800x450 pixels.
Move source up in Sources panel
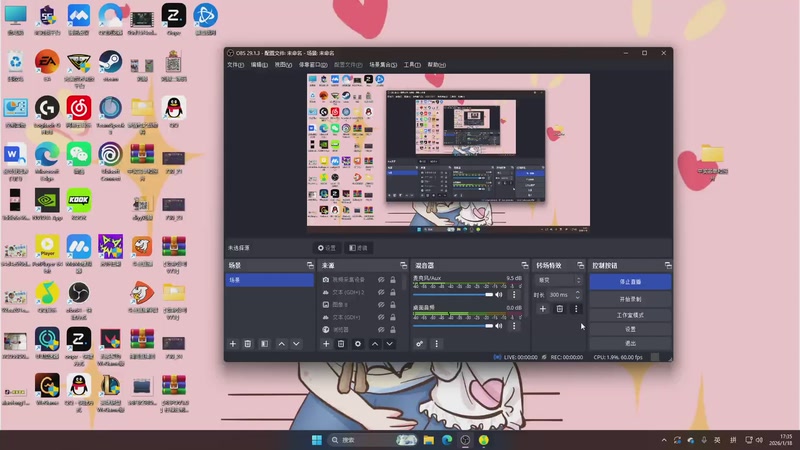coord(375,344)
